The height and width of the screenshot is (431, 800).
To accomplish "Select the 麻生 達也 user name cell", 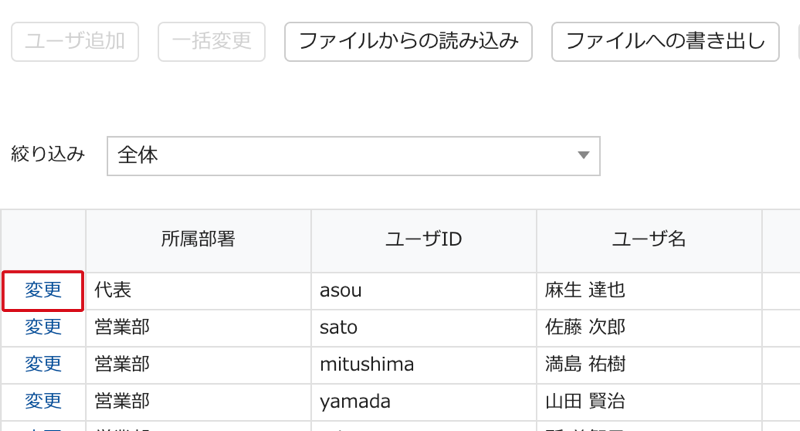I will point(648,290).
